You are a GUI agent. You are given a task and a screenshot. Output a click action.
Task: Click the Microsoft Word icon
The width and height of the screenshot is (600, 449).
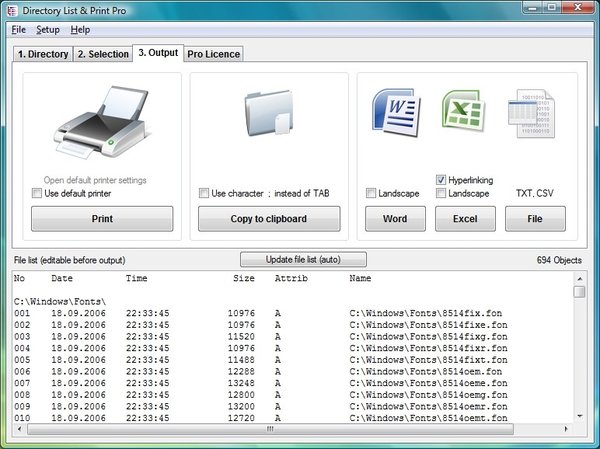[393, 115]
